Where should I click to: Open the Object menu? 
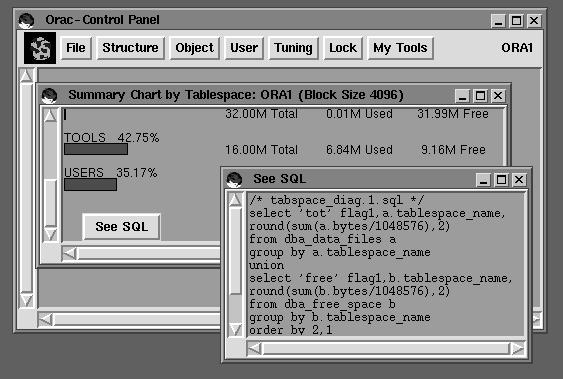tap(194, 48)
